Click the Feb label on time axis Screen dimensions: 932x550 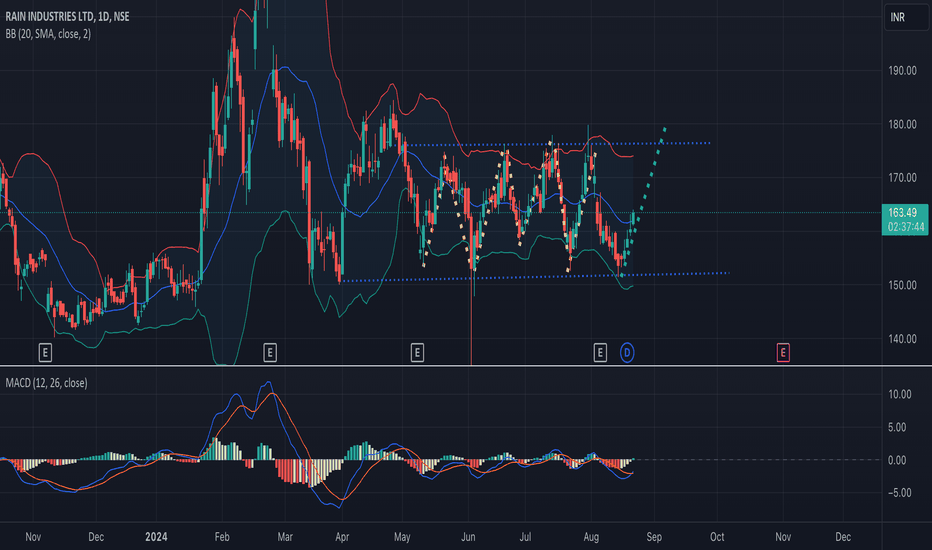[x=222, y=537]
